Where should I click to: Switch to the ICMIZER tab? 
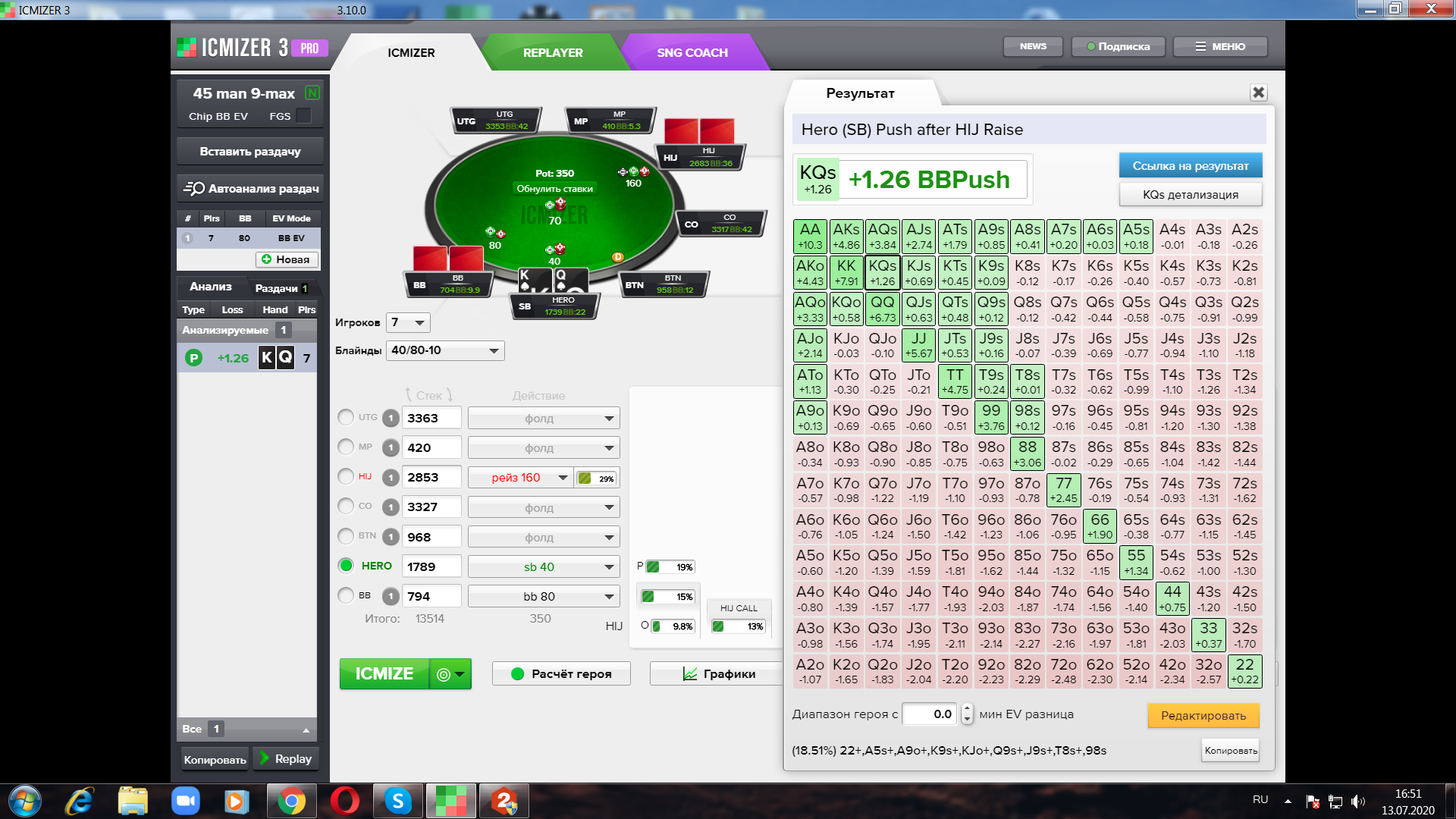[x=411, y=52]
